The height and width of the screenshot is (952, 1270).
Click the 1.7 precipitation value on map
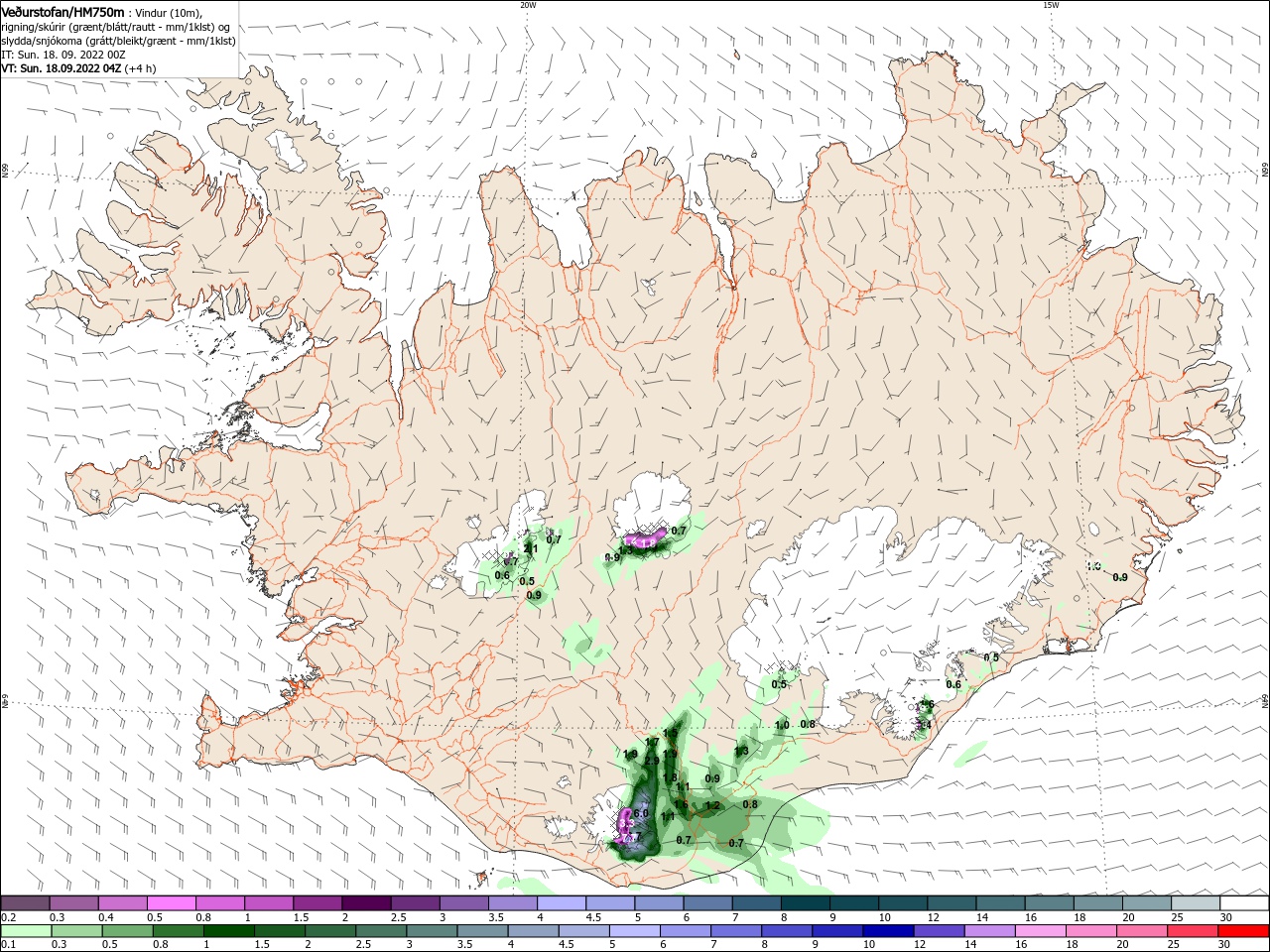pyautogui.click(x=652, y=742)
